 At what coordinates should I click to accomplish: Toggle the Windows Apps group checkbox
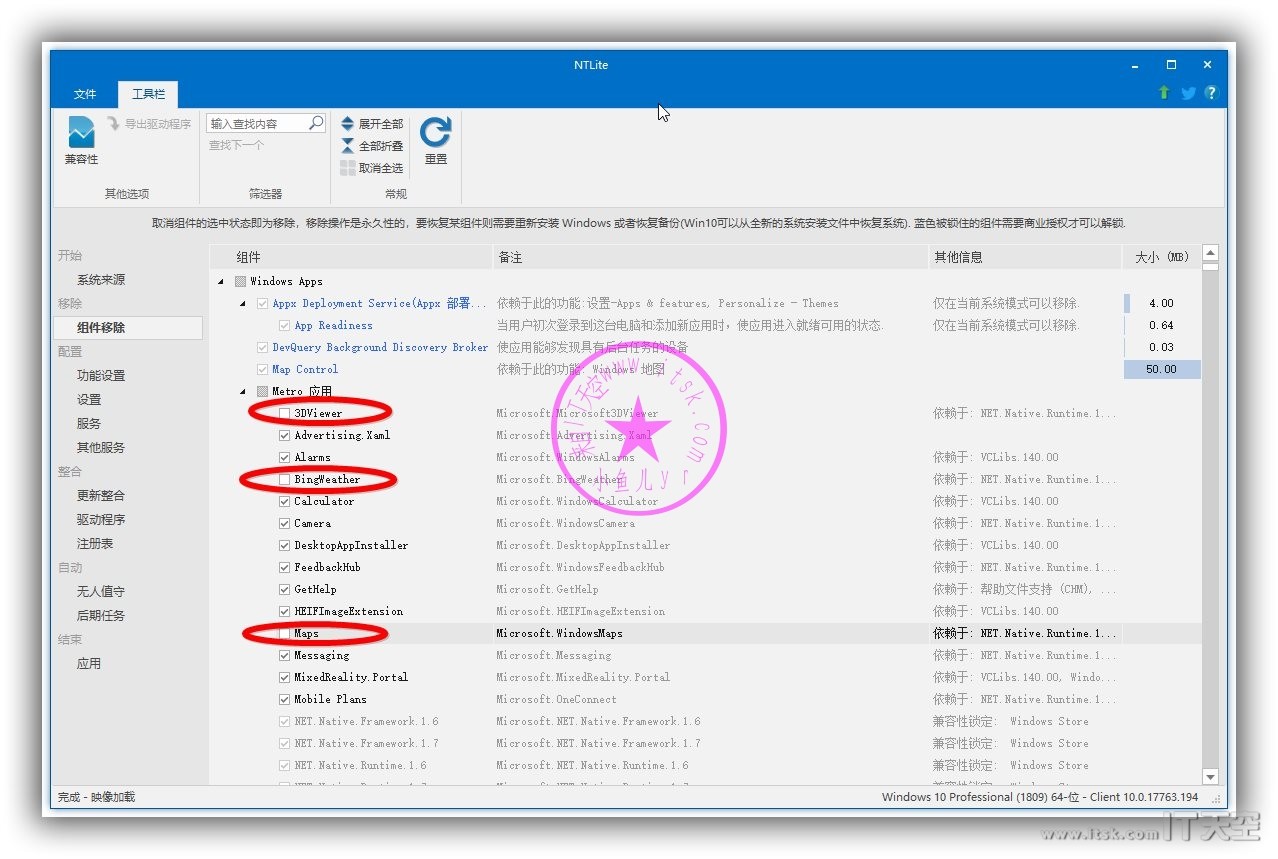[x=240, y=282]
